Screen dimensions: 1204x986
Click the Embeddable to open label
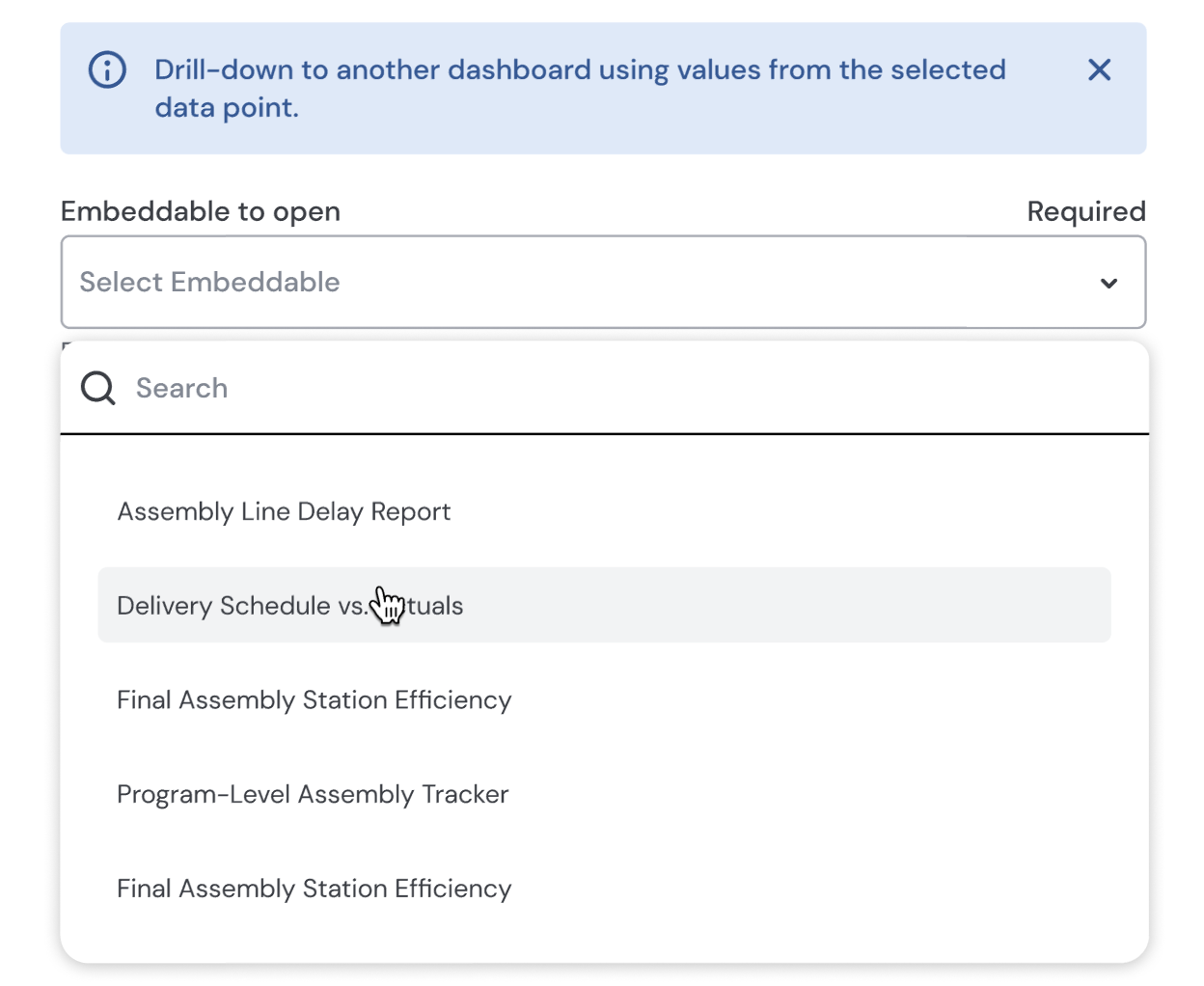click(201, 211)
